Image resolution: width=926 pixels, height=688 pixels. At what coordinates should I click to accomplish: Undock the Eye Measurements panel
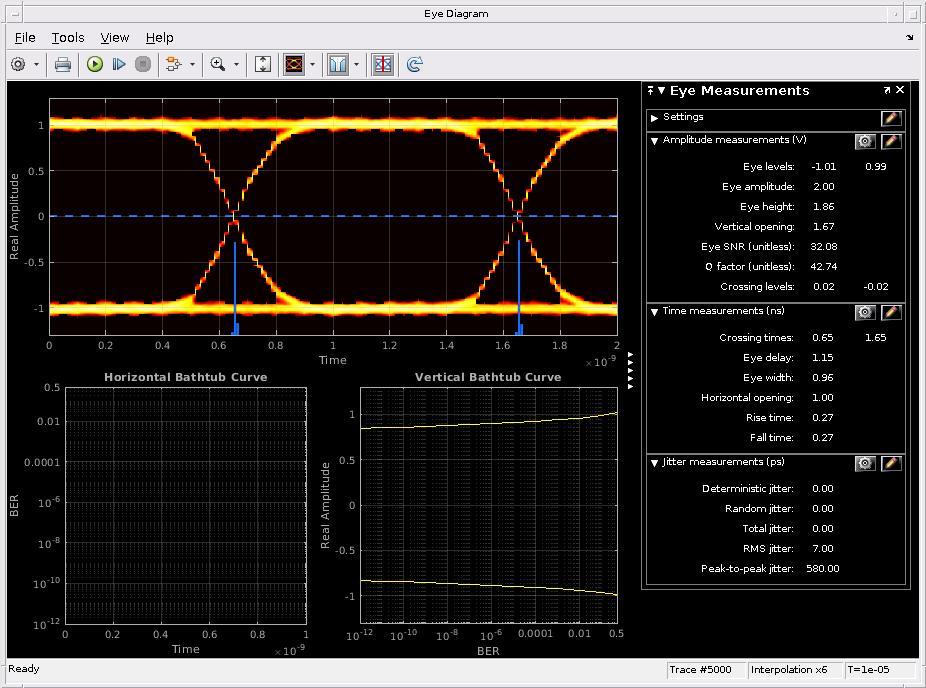886,90
